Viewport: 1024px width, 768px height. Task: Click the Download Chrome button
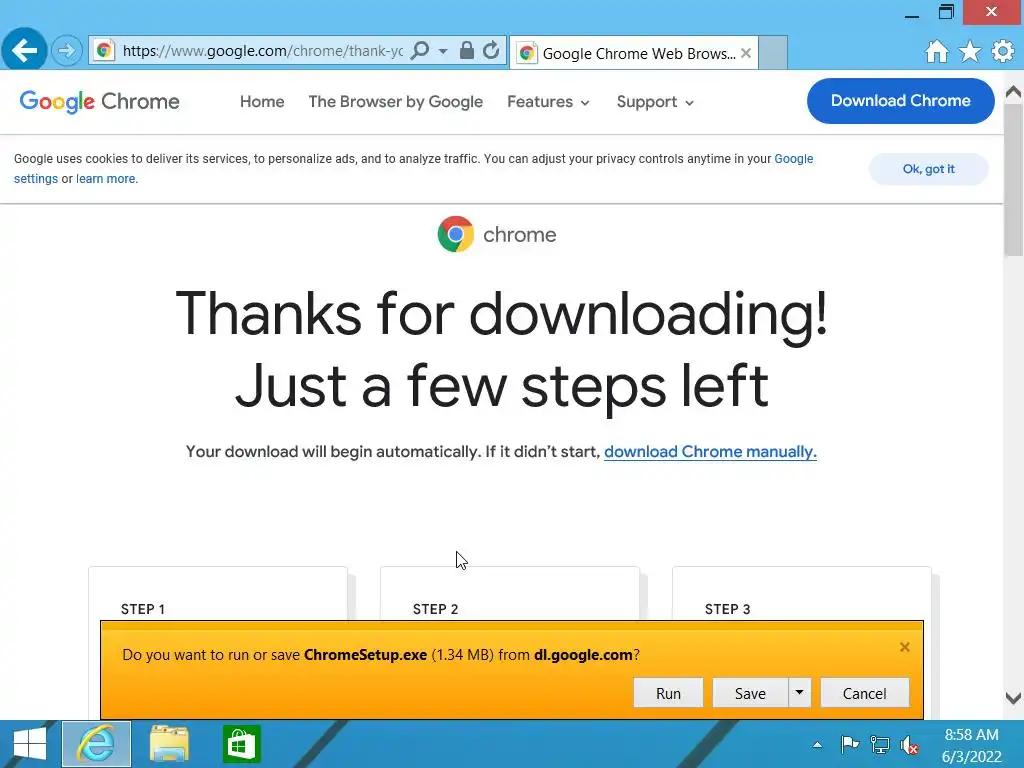click(x=901, y=101)
